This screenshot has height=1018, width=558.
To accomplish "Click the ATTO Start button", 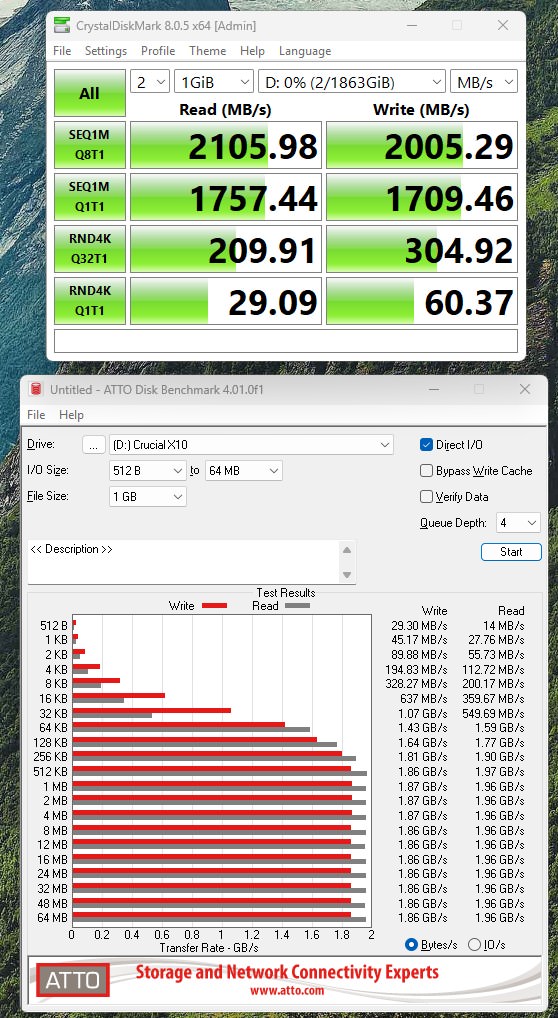I will pyautogui.click(x=511, y=552).
